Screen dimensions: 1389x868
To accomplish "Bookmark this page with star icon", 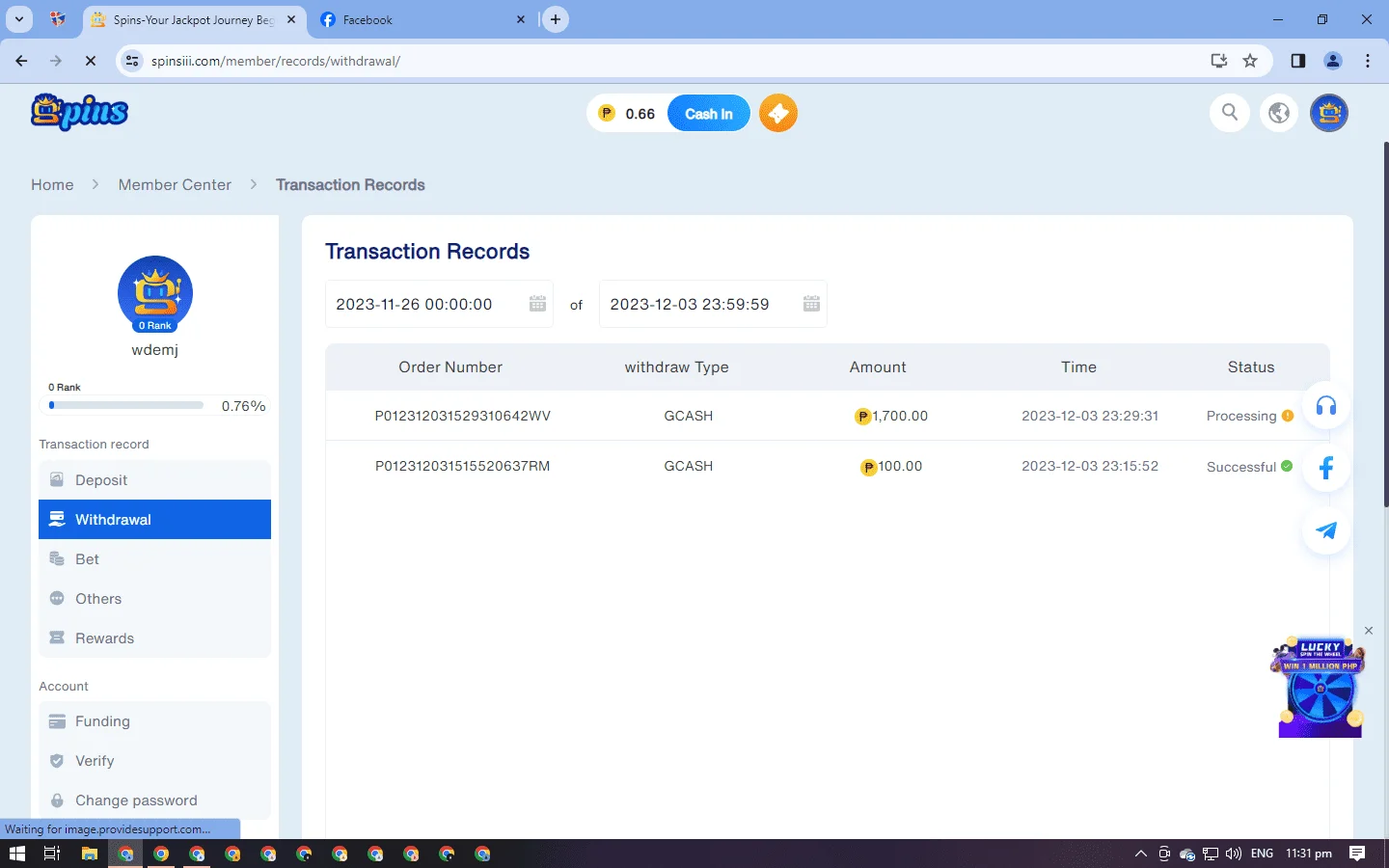I will point(1250,61).
